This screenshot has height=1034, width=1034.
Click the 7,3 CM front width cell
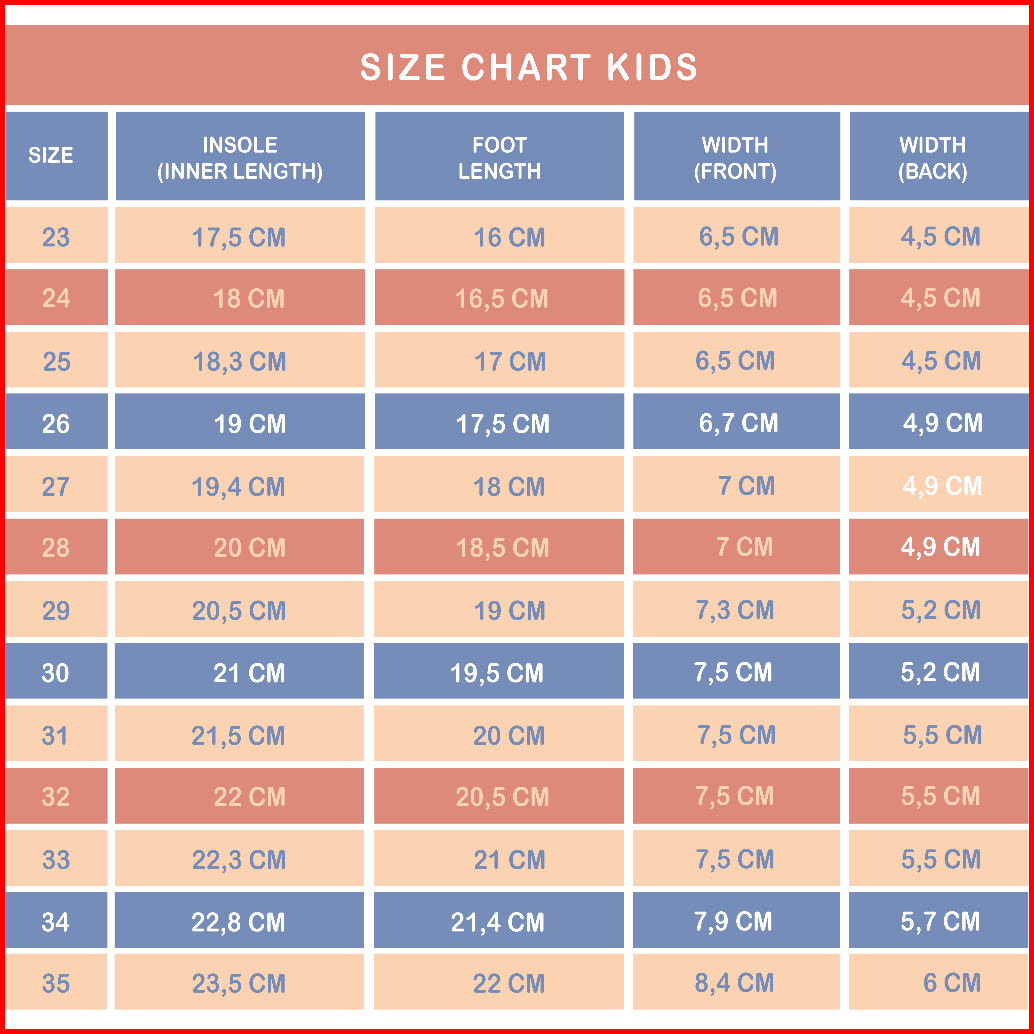coord(736,610)
